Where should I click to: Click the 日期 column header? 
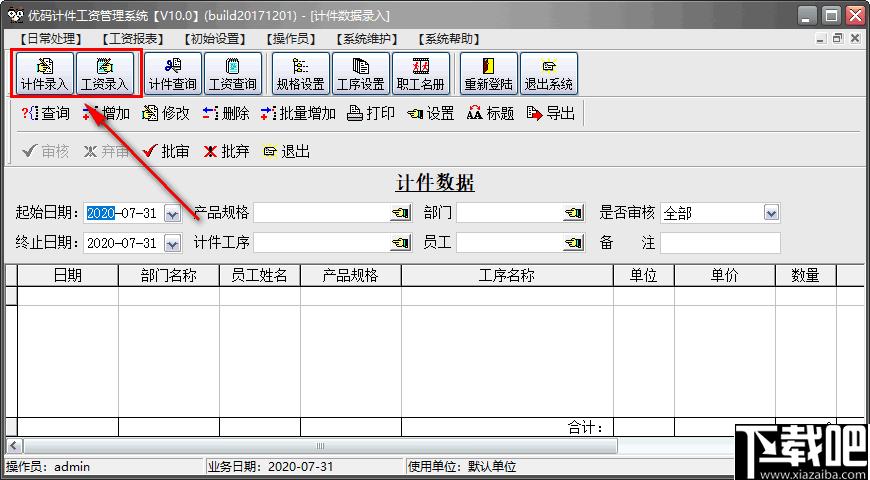click(68, 275)
